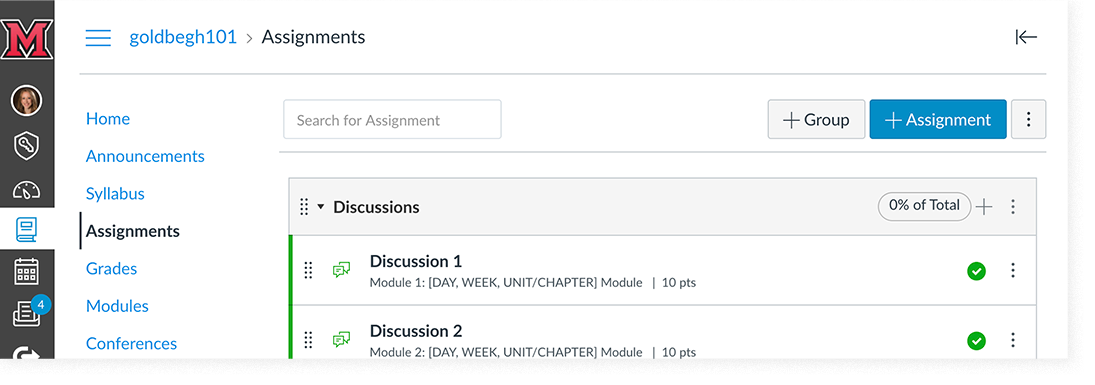Screen dimensions: 1095x385
Task: Click the Miami M logo icon
Action: click(x=27, y=41)
